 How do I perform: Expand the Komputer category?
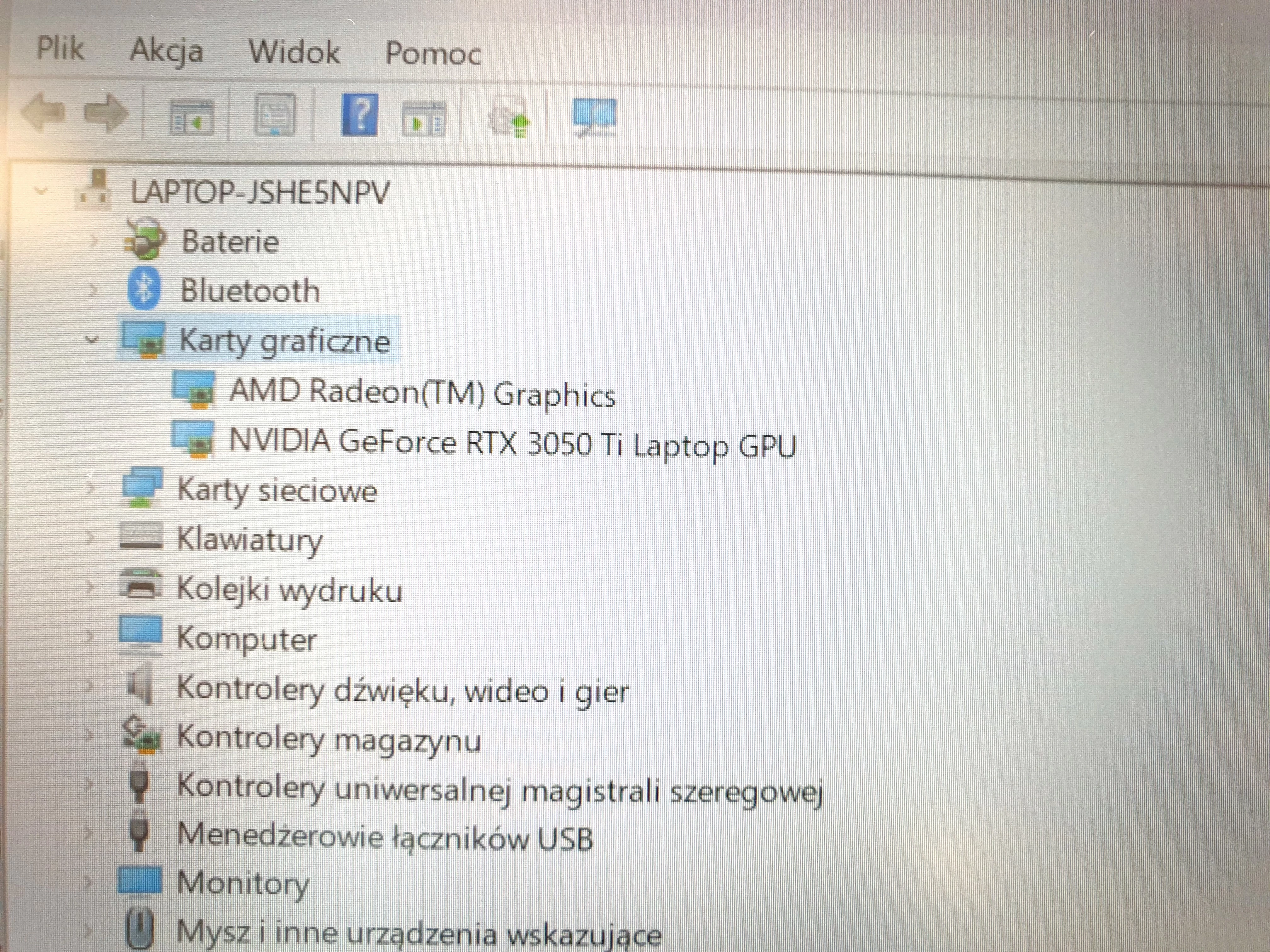pos(89,637)
